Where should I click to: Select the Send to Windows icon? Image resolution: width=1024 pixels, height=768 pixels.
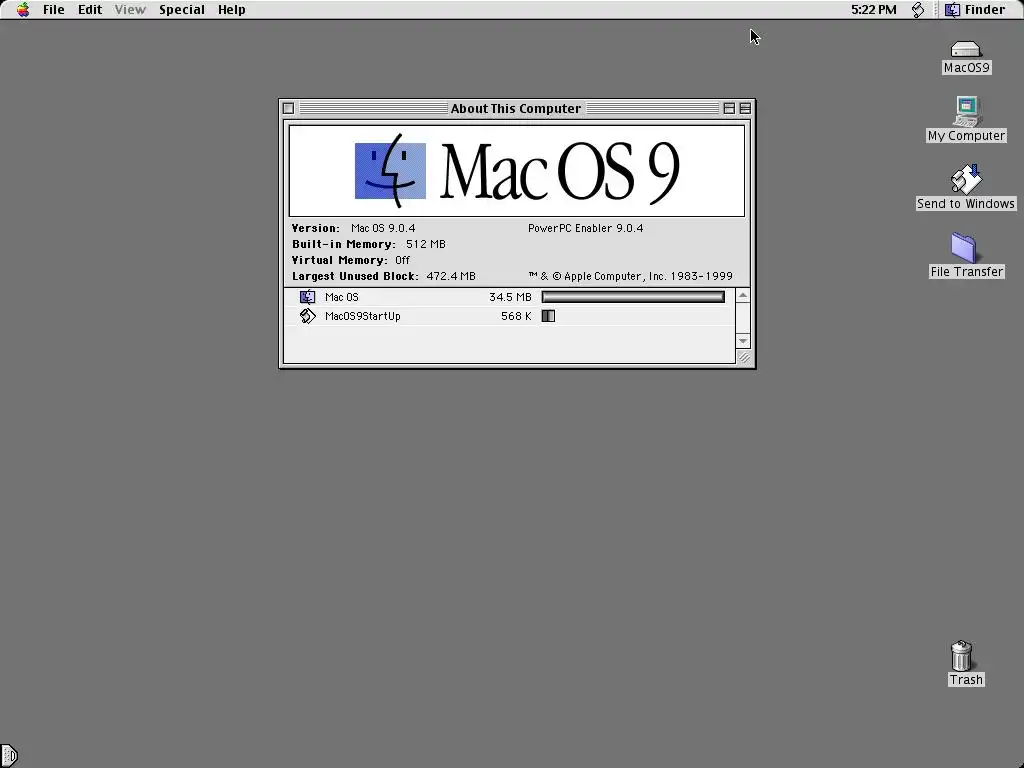[966, 179]
